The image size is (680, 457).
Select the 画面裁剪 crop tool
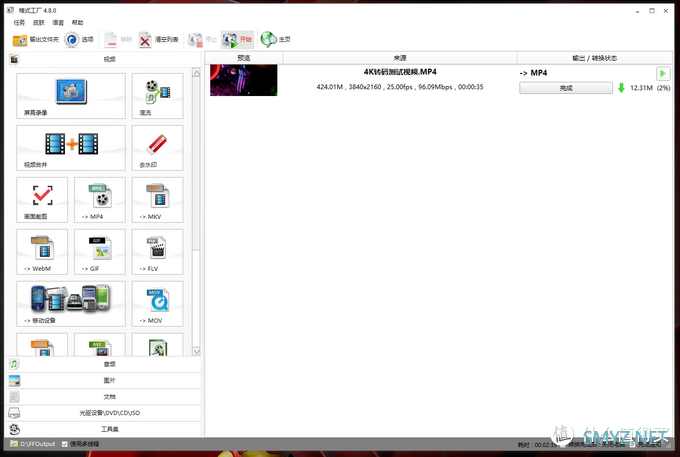click(x=42, y=200)
